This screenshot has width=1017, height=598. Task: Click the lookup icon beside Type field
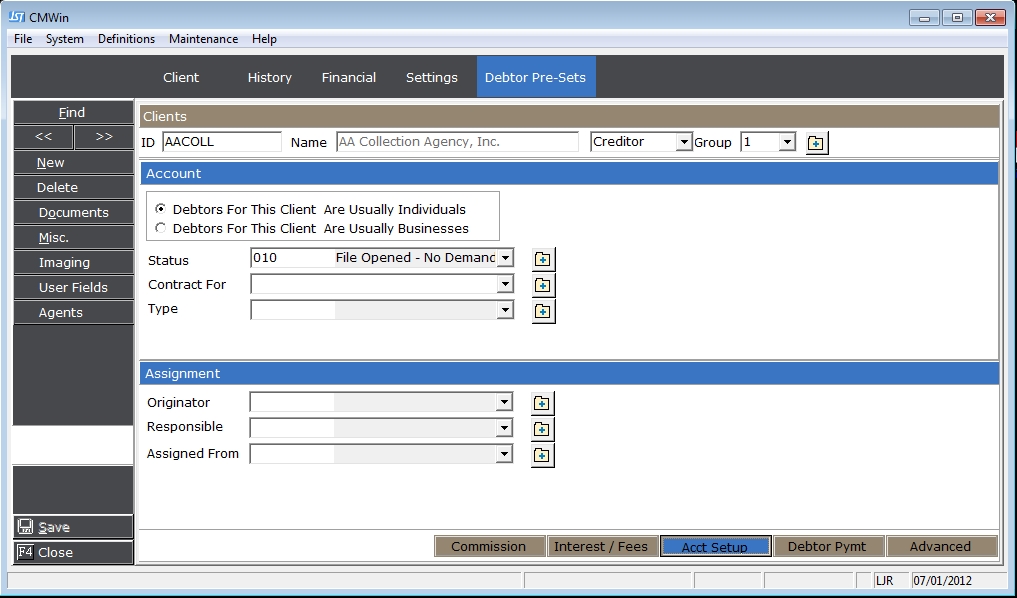542,311
